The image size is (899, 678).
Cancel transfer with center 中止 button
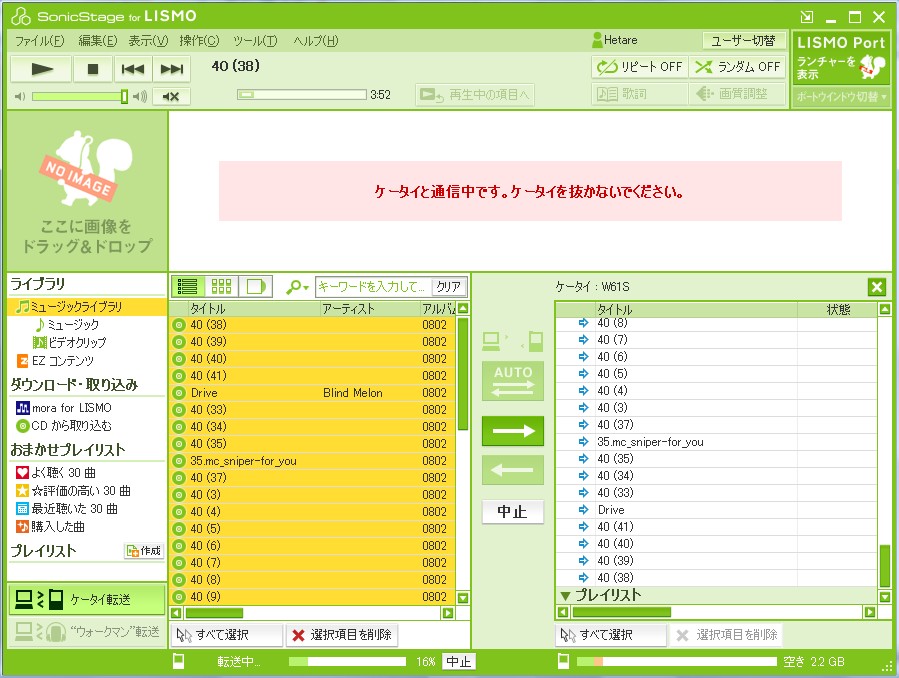(513, 511)
